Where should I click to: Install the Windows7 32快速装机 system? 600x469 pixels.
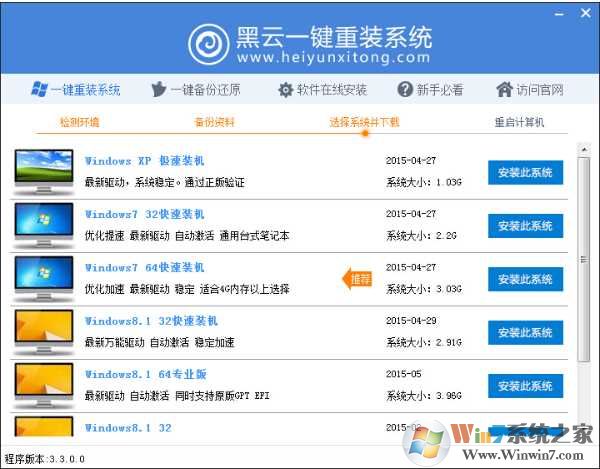coord(525,226)
